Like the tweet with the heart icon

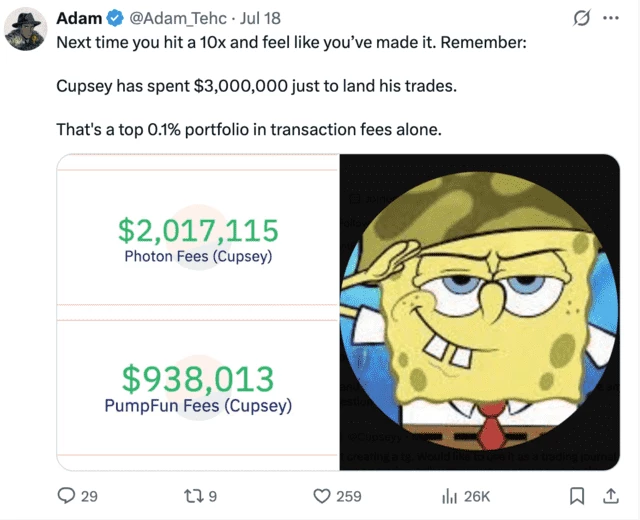tap(322, 495)
